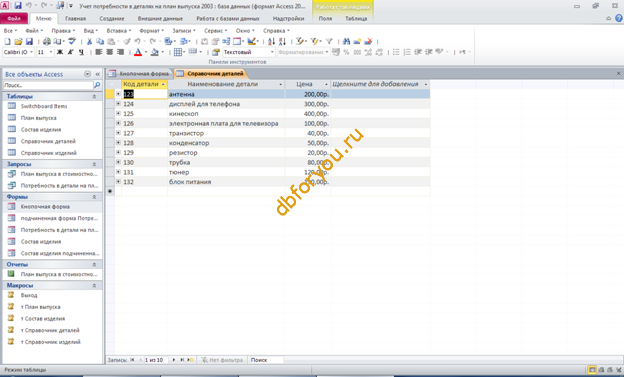
Task: Run the spelling check icon
Action: click(x=72, y=41)
